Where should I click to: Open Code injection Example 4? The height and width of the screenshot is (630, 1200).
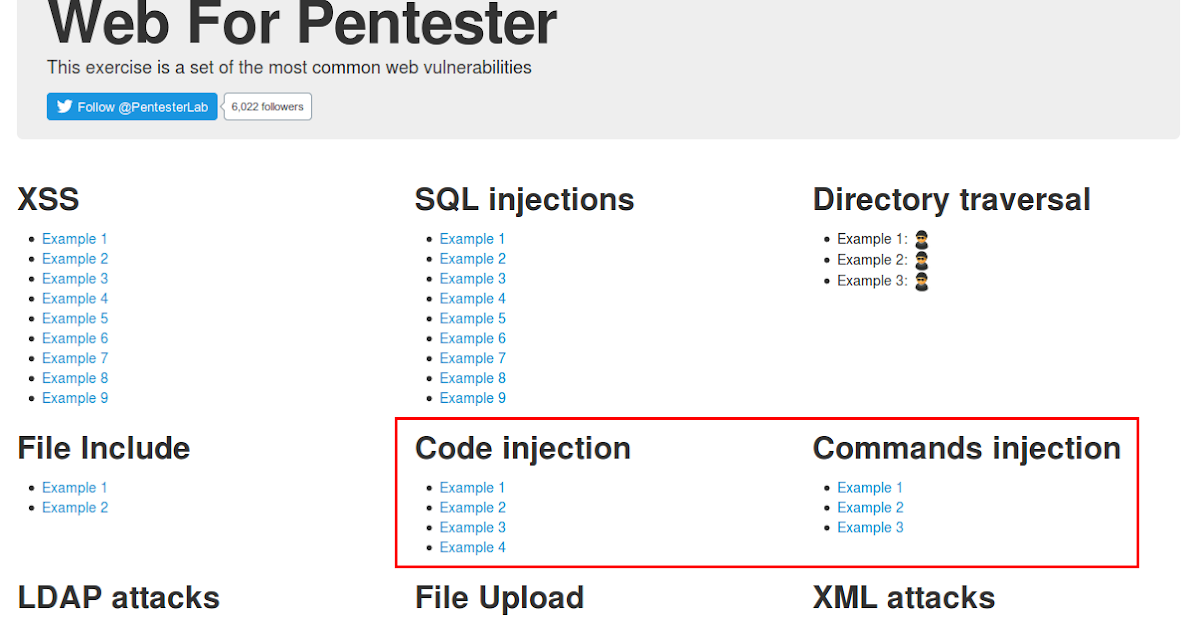click(472, 547)
